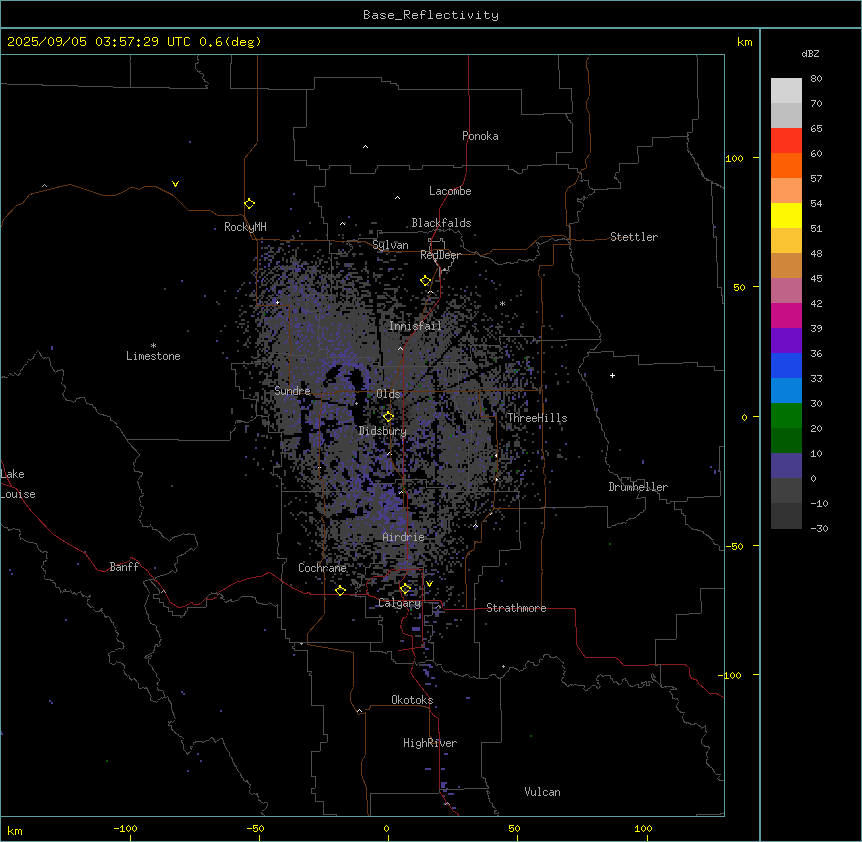The width and height of the screenshot is (862, 842).
Task: Click the Calgary label
Action: click(x=400, y=603)
